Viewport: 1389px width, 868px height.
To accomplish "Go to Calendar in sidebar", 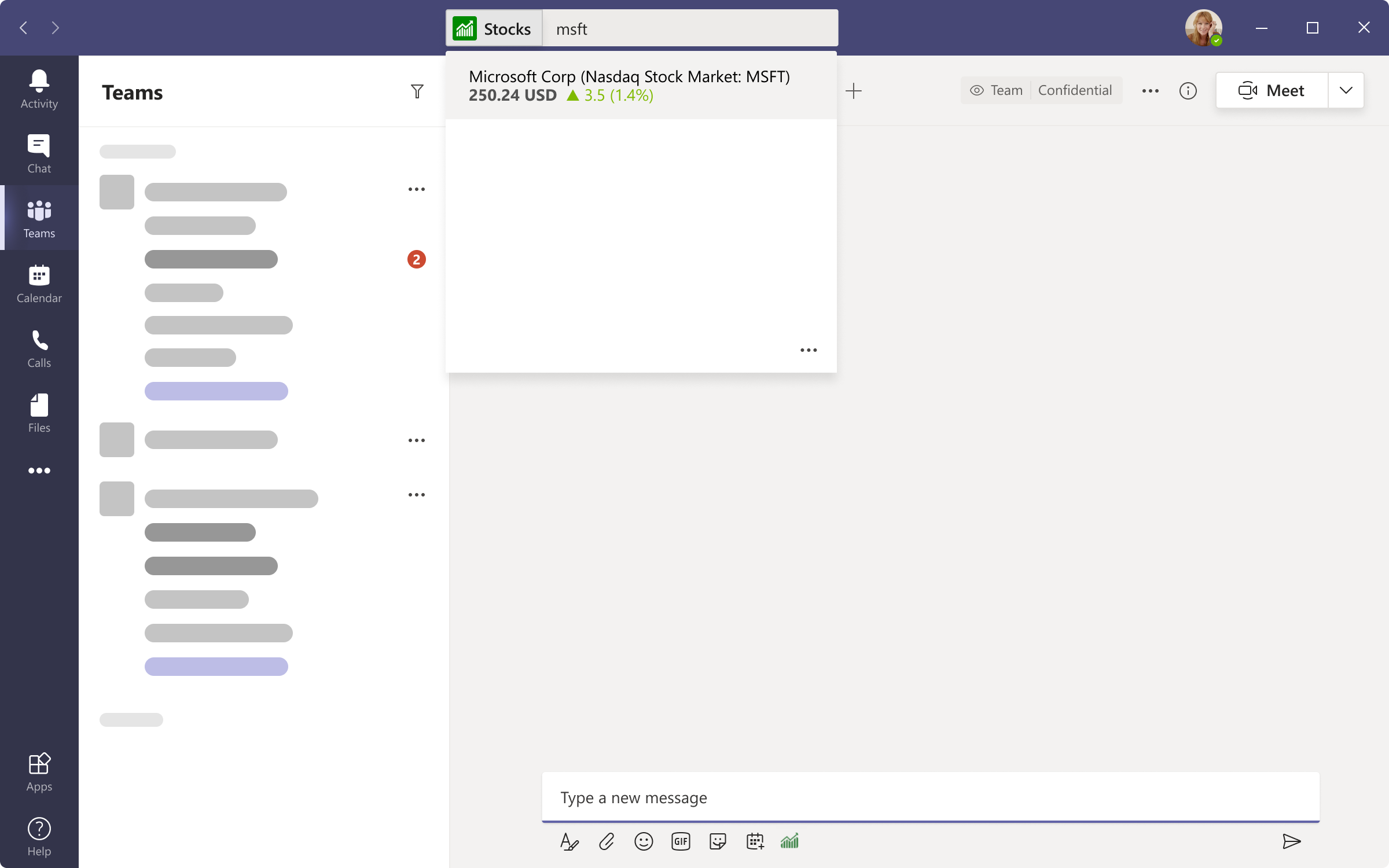I will (x=39, y=283).
